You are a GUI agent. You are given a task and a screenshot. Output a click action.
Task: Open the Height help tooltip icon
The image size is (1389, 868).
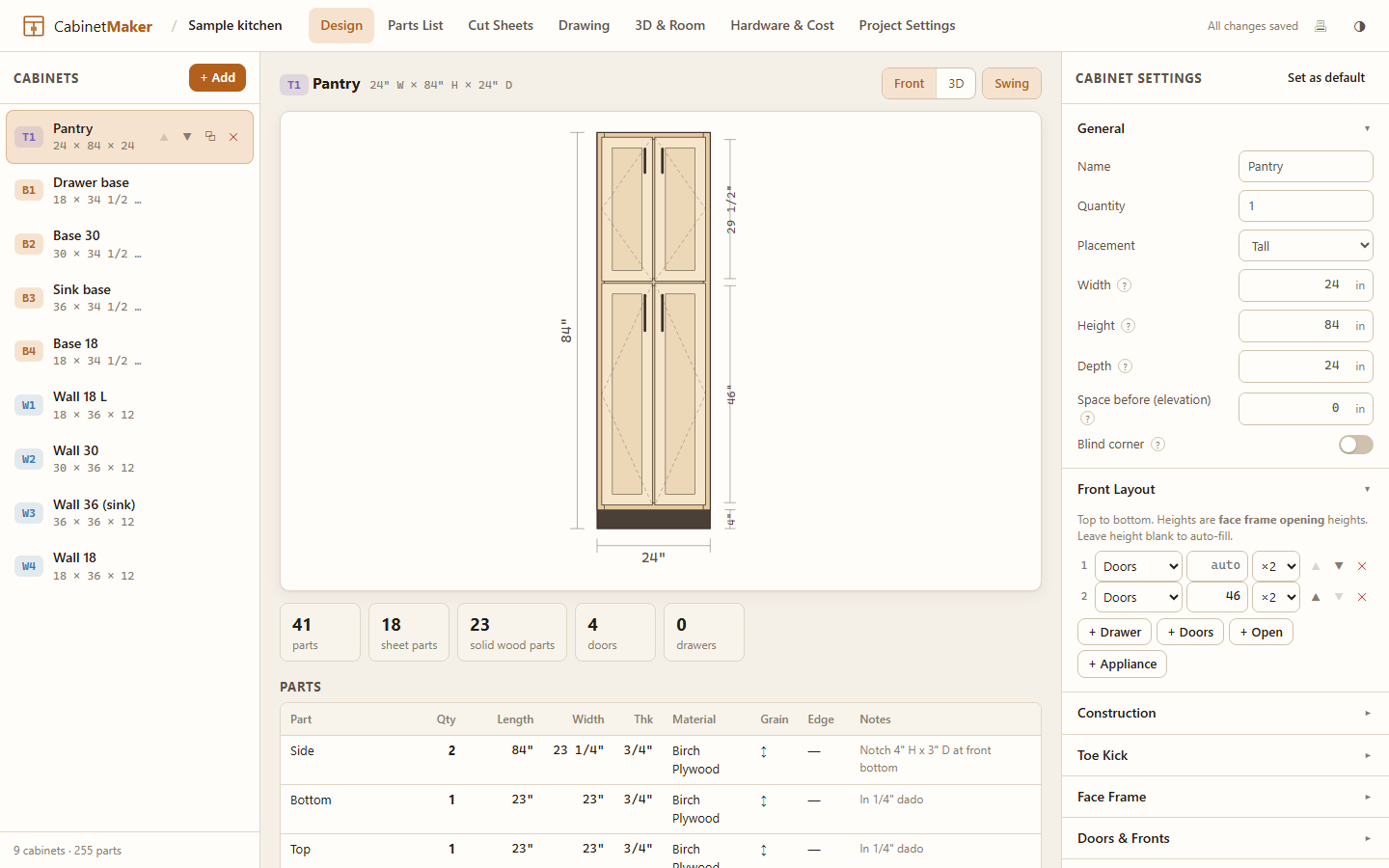(x=1129, y=326)
